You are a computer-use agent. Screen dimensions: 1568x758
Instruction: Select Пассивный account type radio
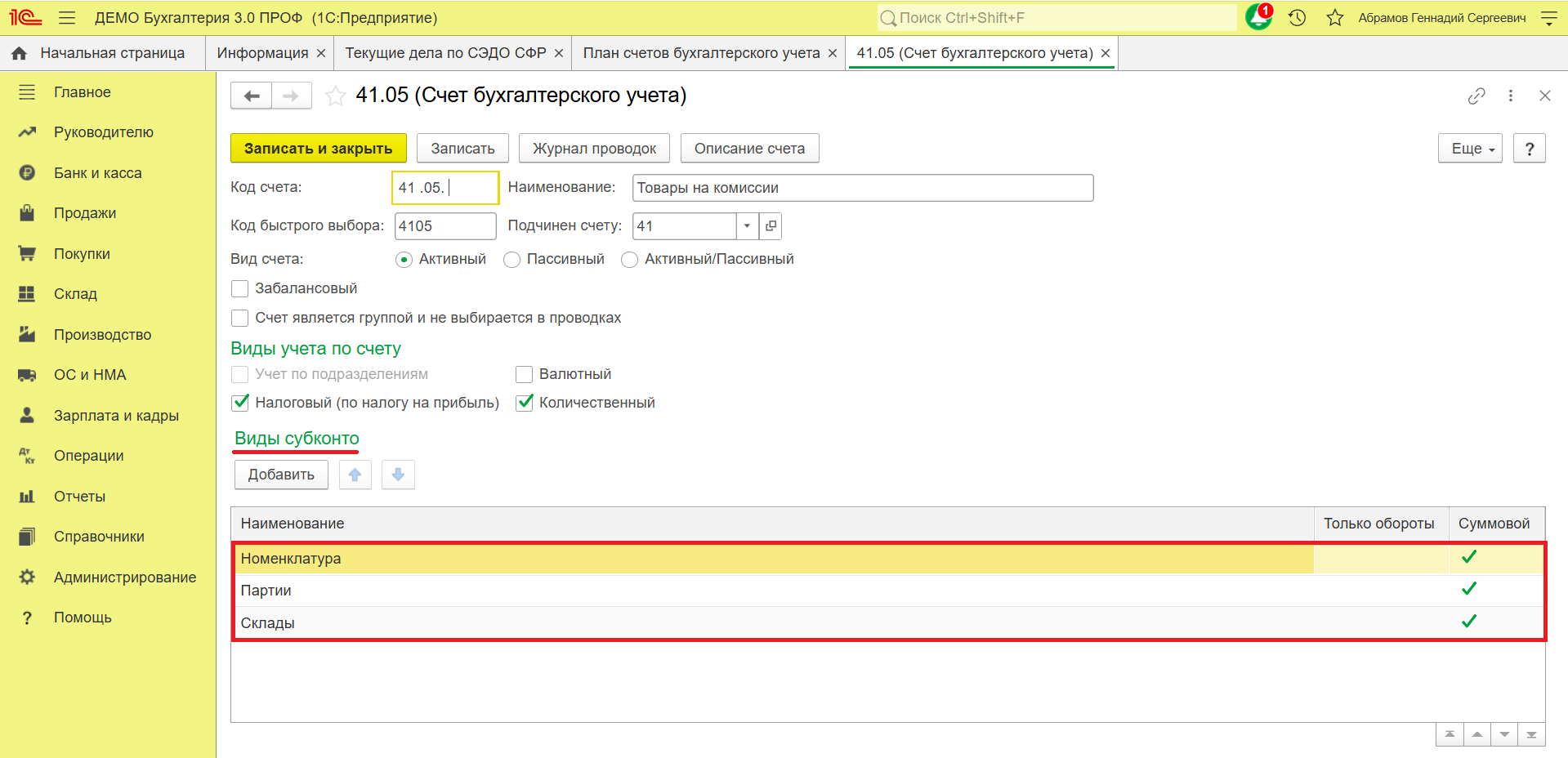point(511,260)
